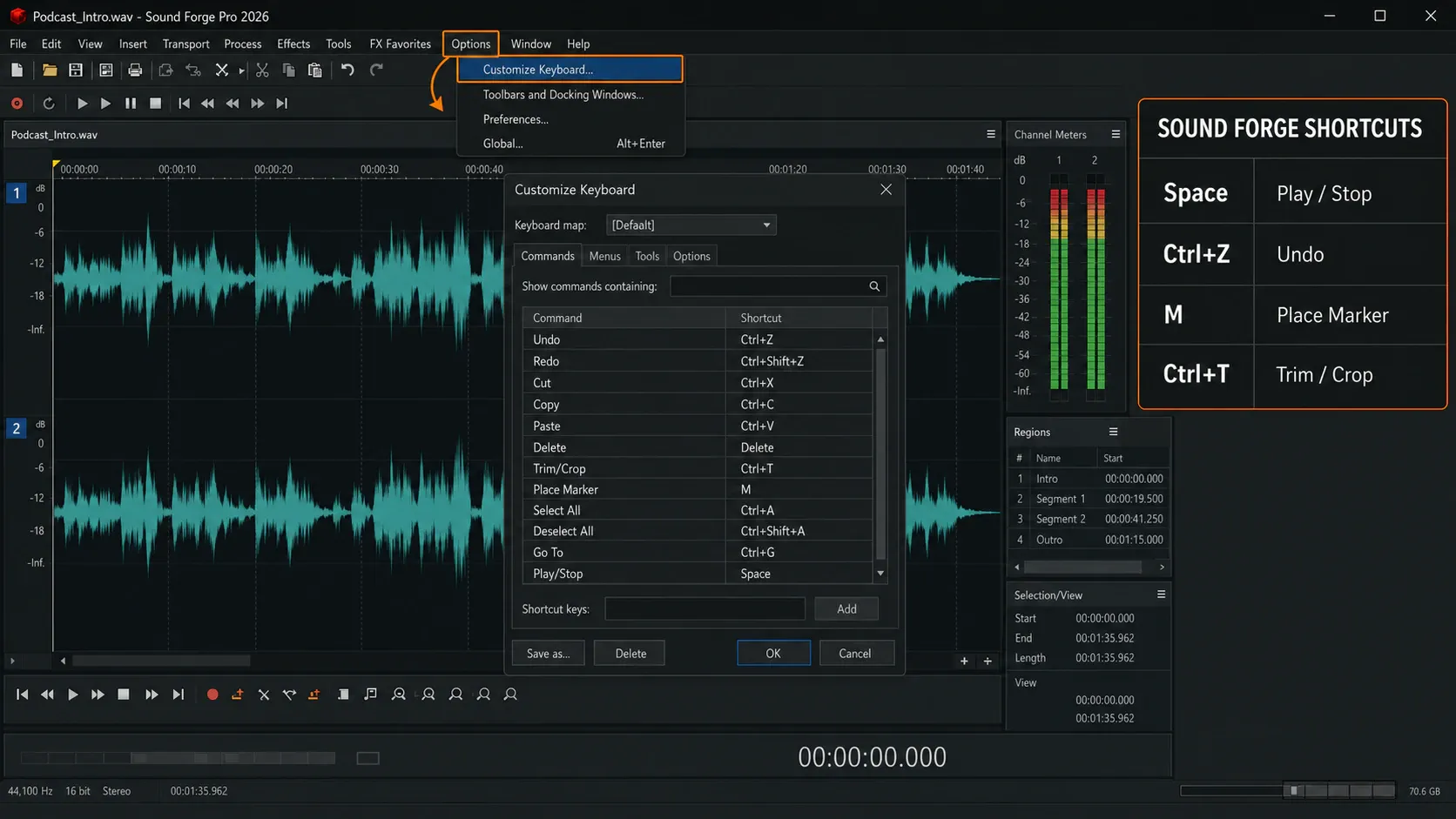Open the File menu
1456x819 pixels.
18,44
